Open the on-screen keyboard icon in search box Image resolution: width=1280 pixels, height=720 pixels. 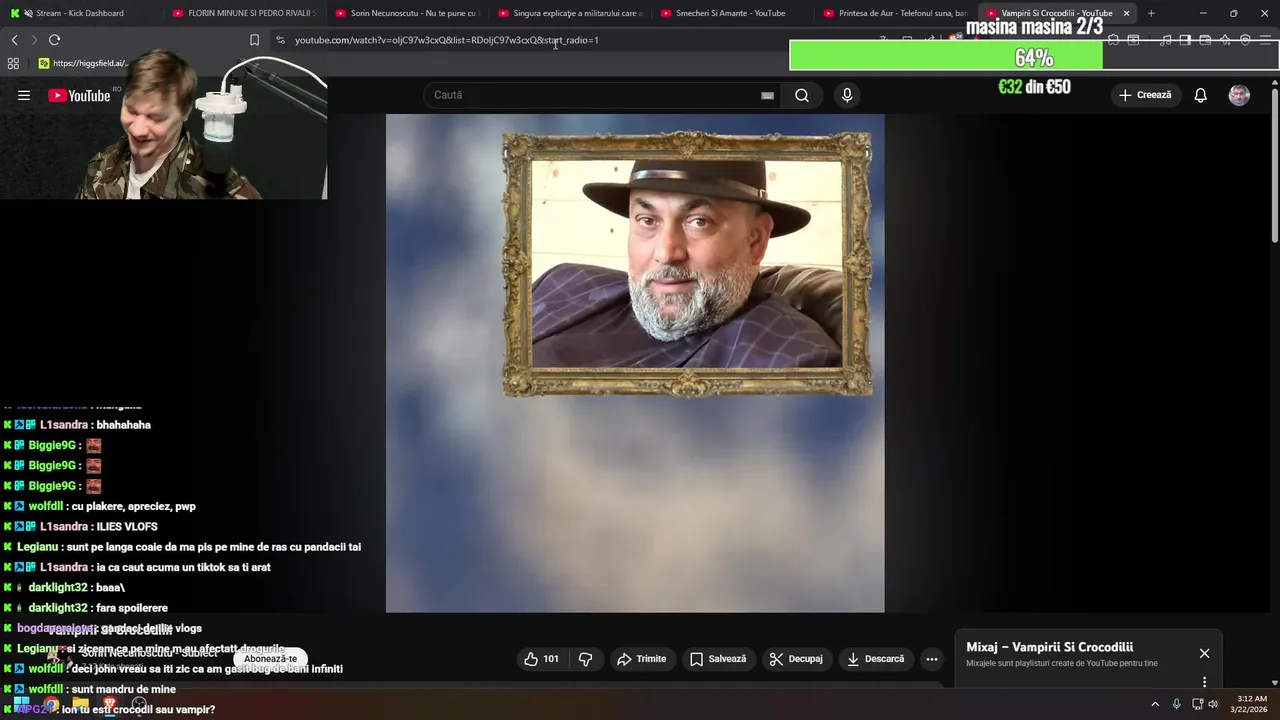click(x=767, y=95)
